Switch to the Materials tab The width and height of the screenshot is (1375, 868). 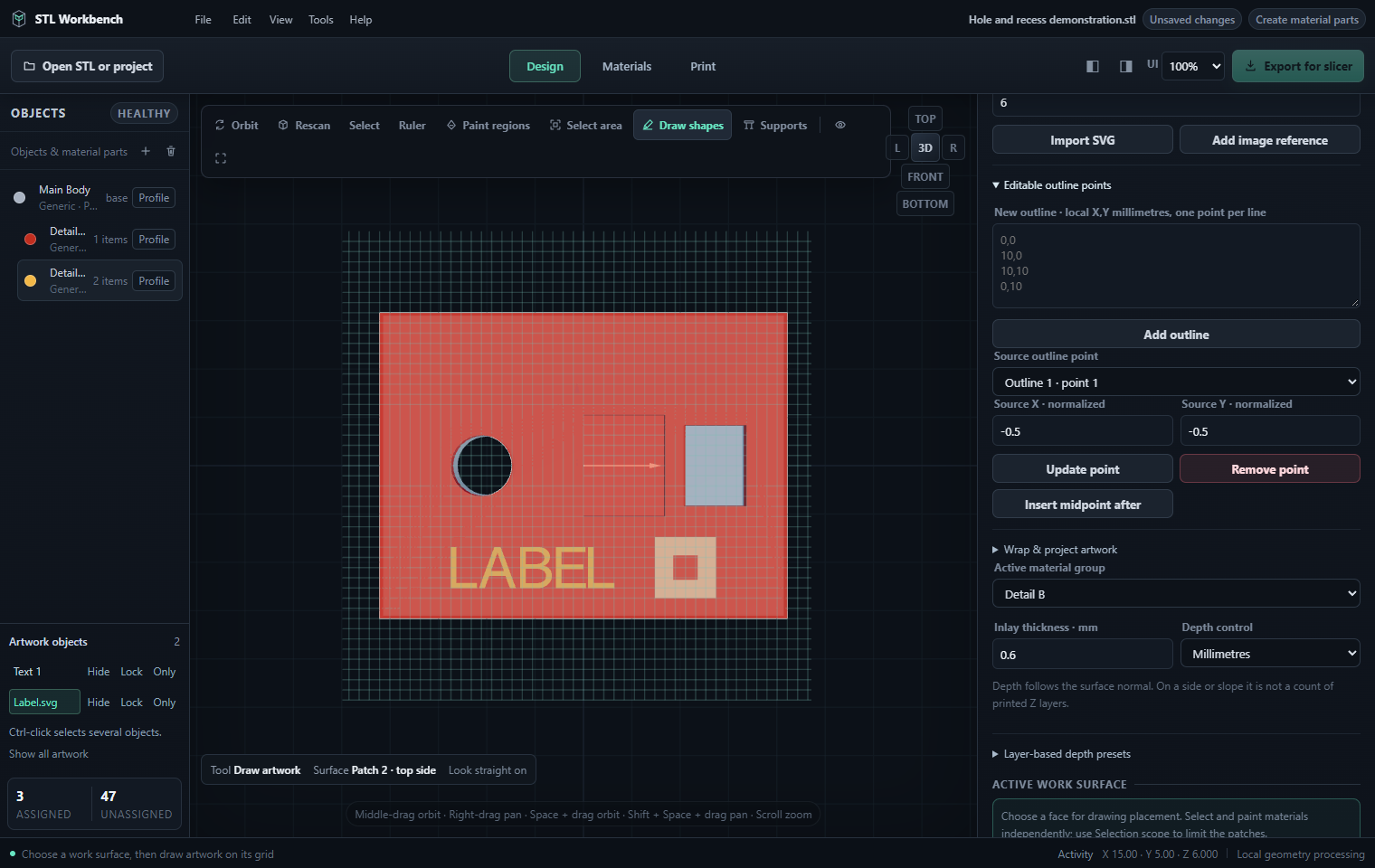(x=627, y=66)
